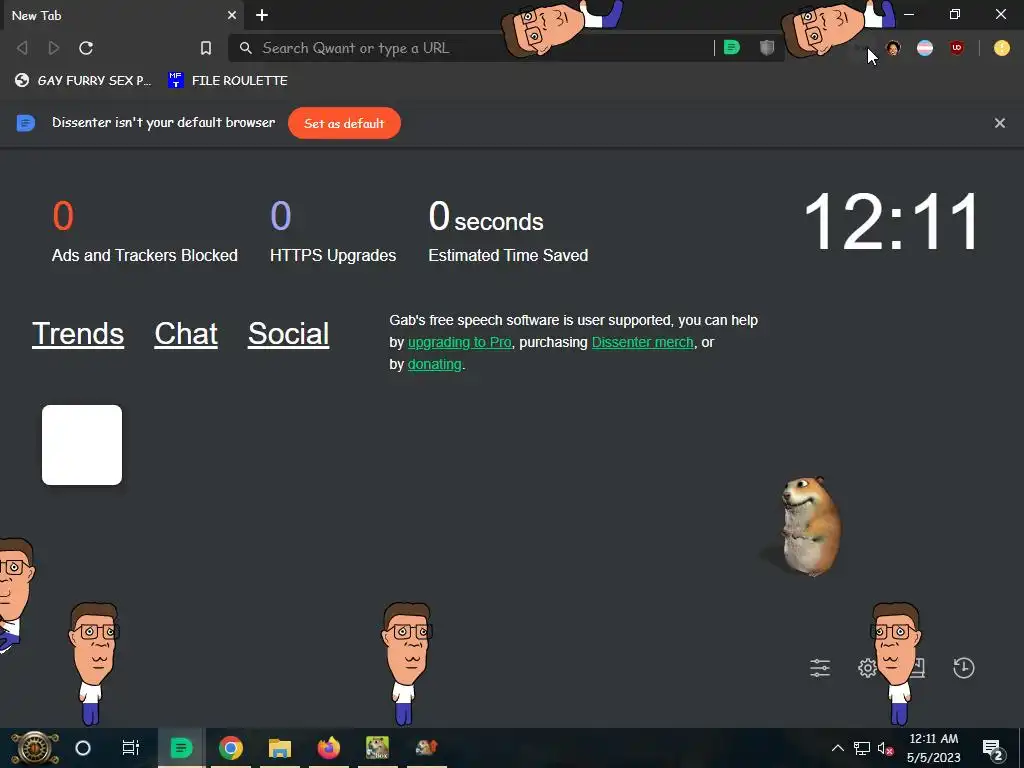Click the bookmark icon beside address bar
This screenshot has height=768, width=1024.
[206, 48]
